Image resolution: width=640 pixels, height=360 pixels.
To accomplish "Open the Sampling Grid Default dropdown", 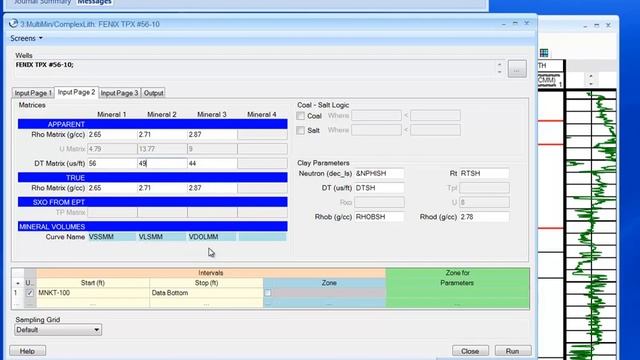I will [x=58, y=330].
